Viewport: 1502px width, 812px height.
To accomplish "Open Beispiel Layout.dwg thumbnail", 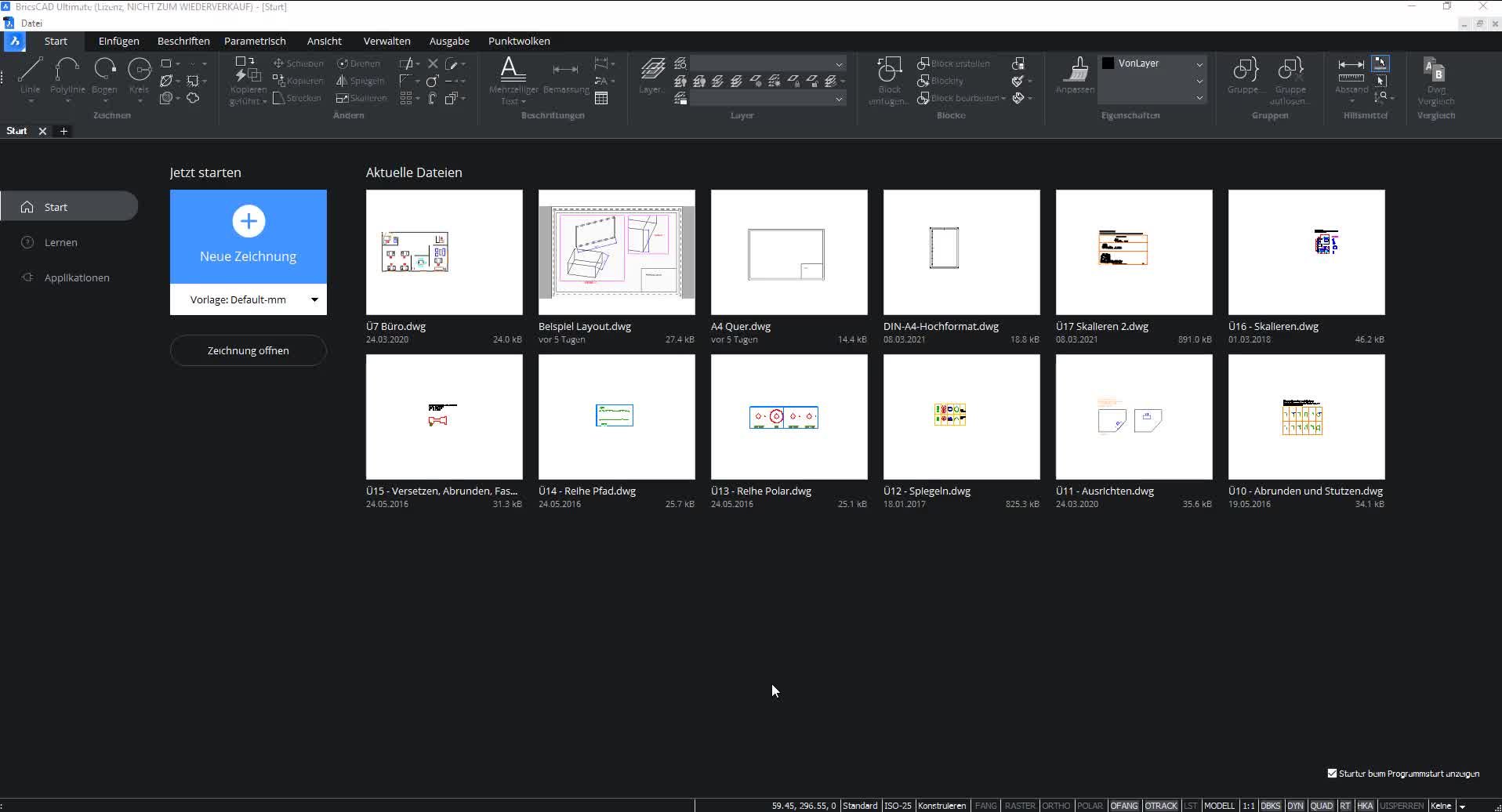I will click(x=617, y=252).
